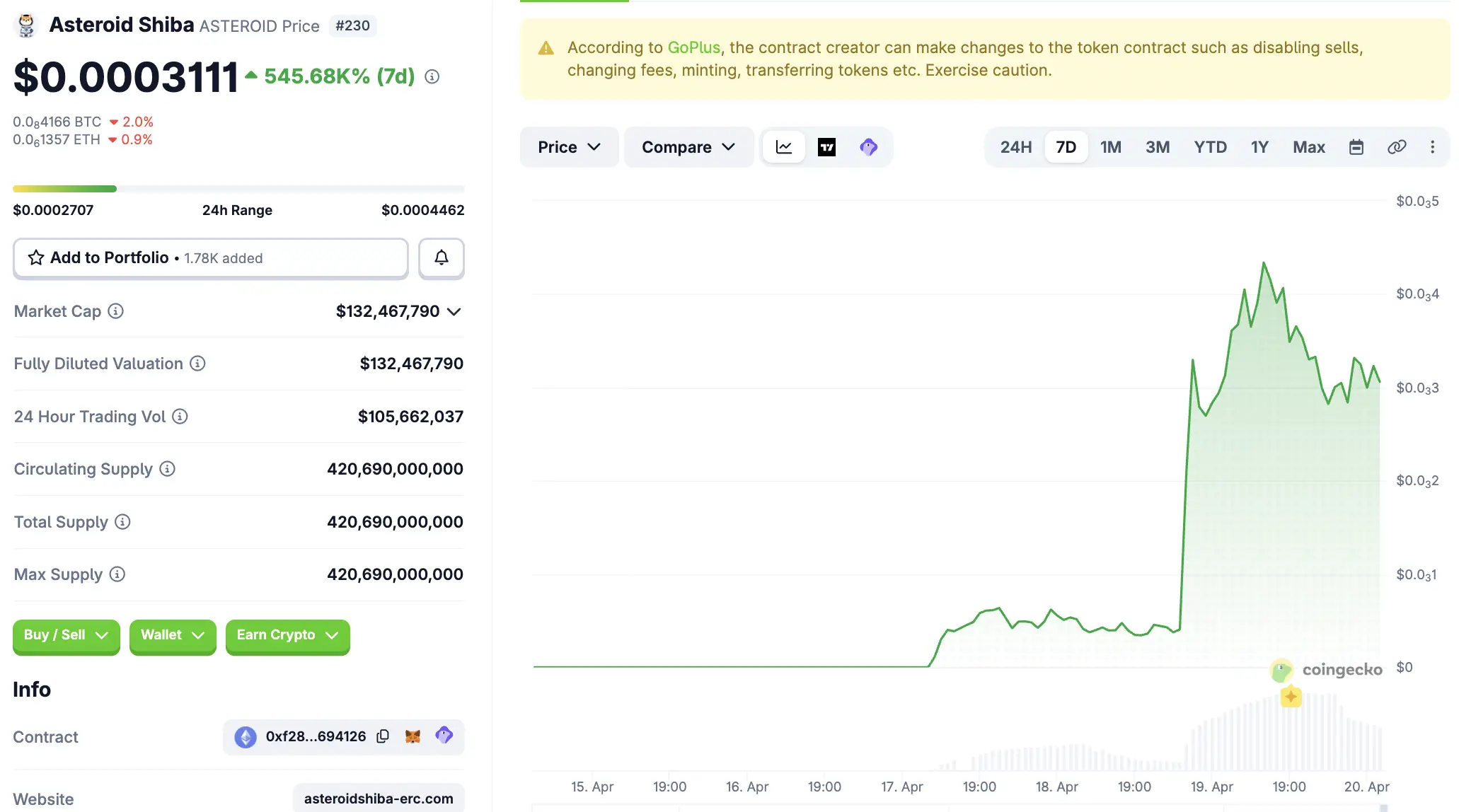Select the 24H timeframe
The width and height of the screenshot is (1459, 812).
point(1016,146)
